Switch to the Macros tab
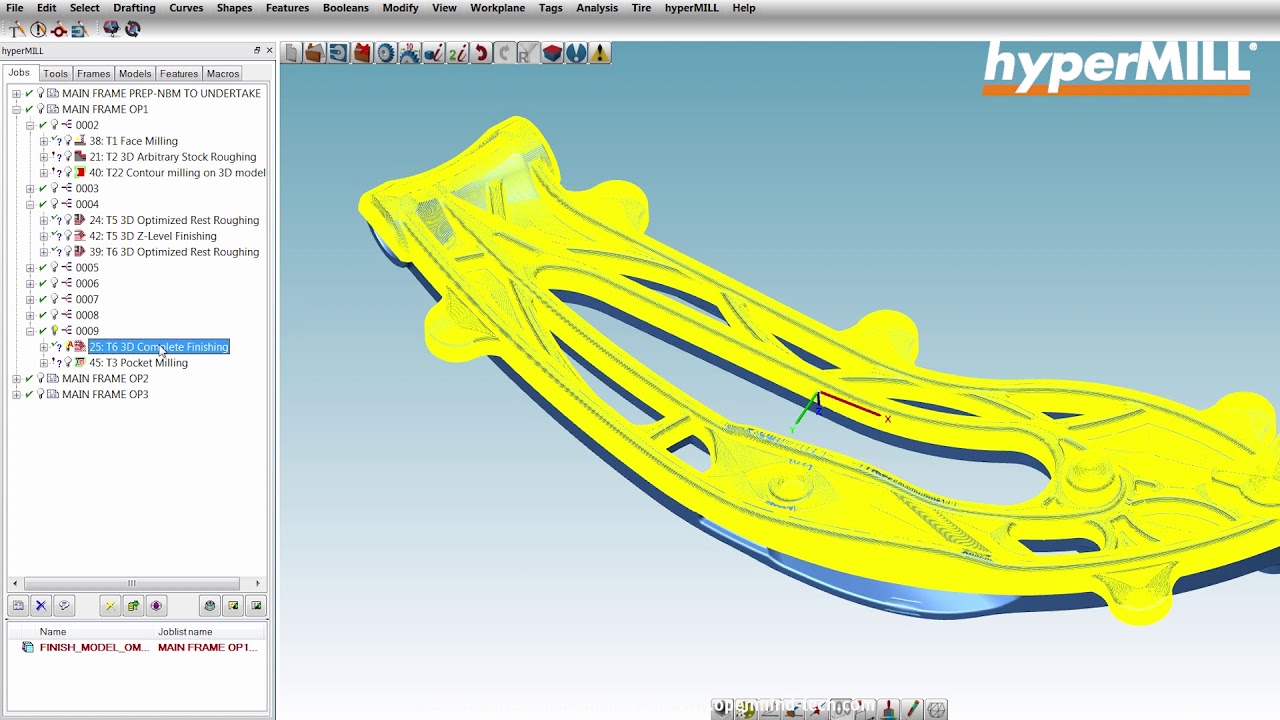 tap(223, 74)
